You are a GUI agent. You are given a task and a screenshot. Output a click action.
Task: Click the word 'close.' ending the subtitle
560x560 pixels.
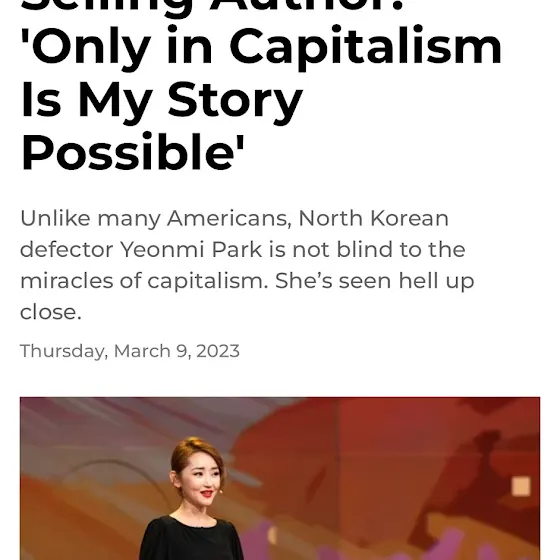(51, 312)
